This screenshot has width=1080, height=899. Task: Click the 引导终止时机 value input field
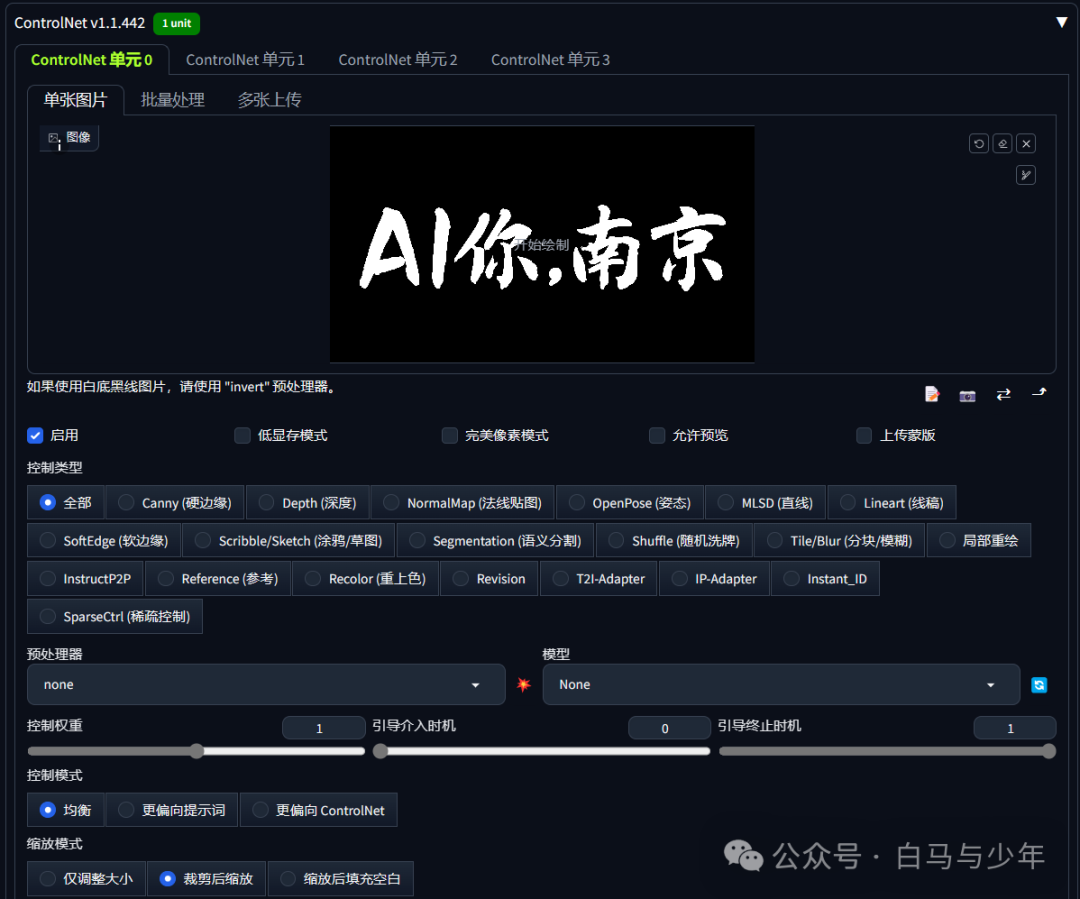click(1014, 726)
